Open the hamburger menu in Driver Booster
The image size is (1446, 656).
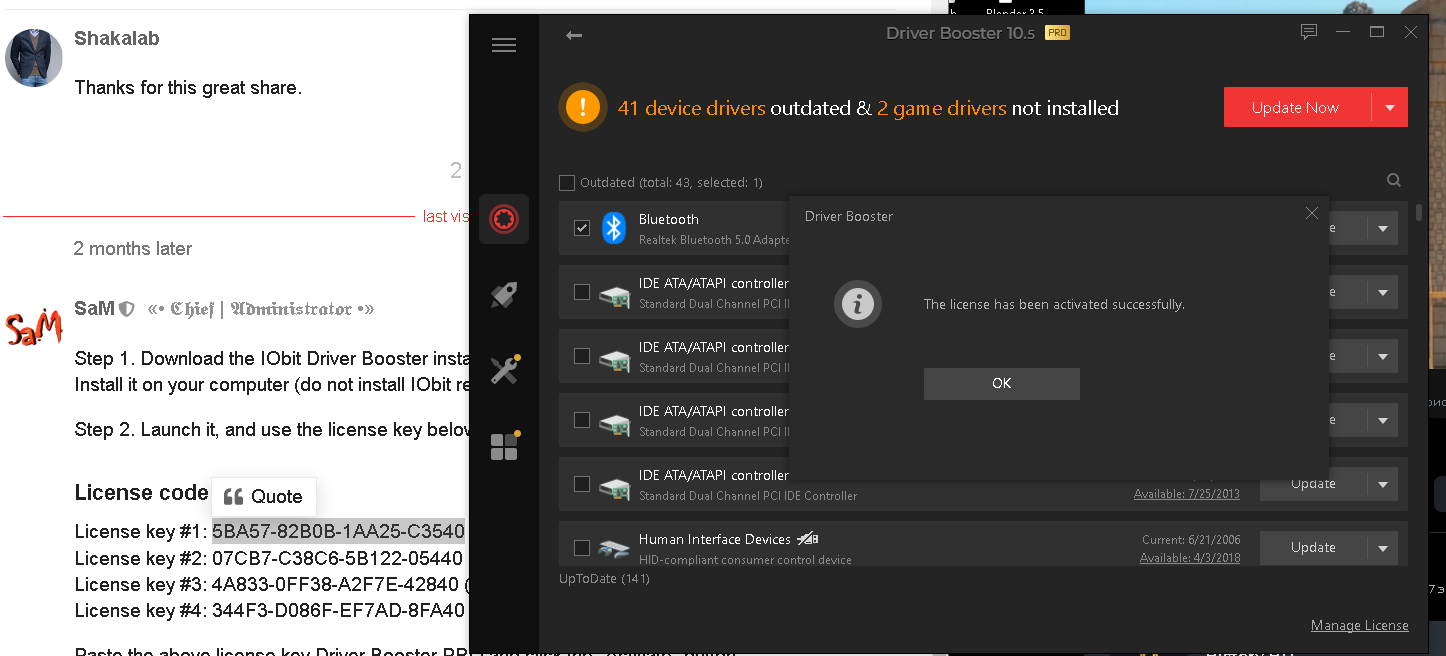tap(504, 45)
